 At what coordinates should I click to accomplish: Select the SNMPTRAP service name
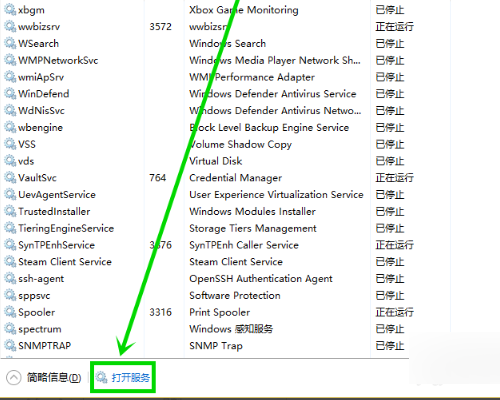click(x=45, y=346)
